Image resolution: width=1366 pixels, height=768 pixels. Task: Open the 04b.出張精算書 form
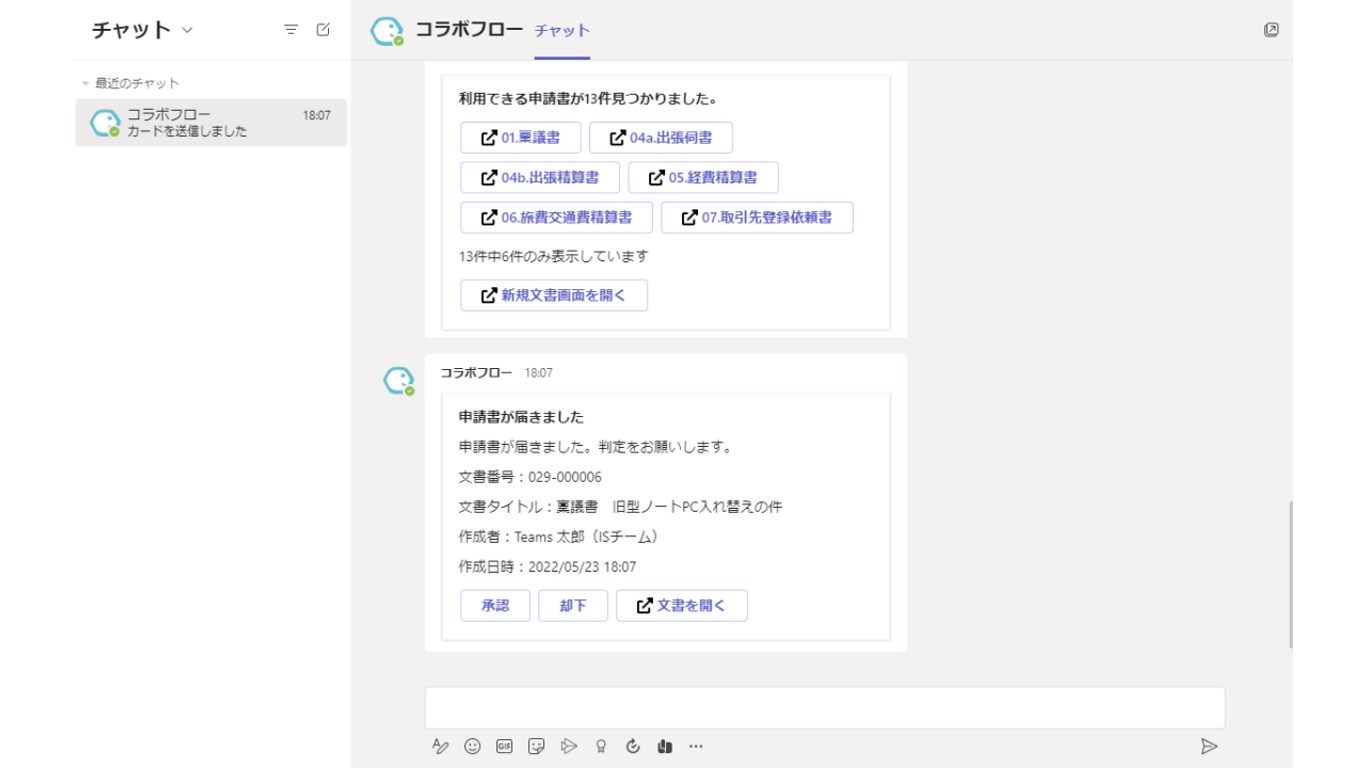tap(540, 178)
